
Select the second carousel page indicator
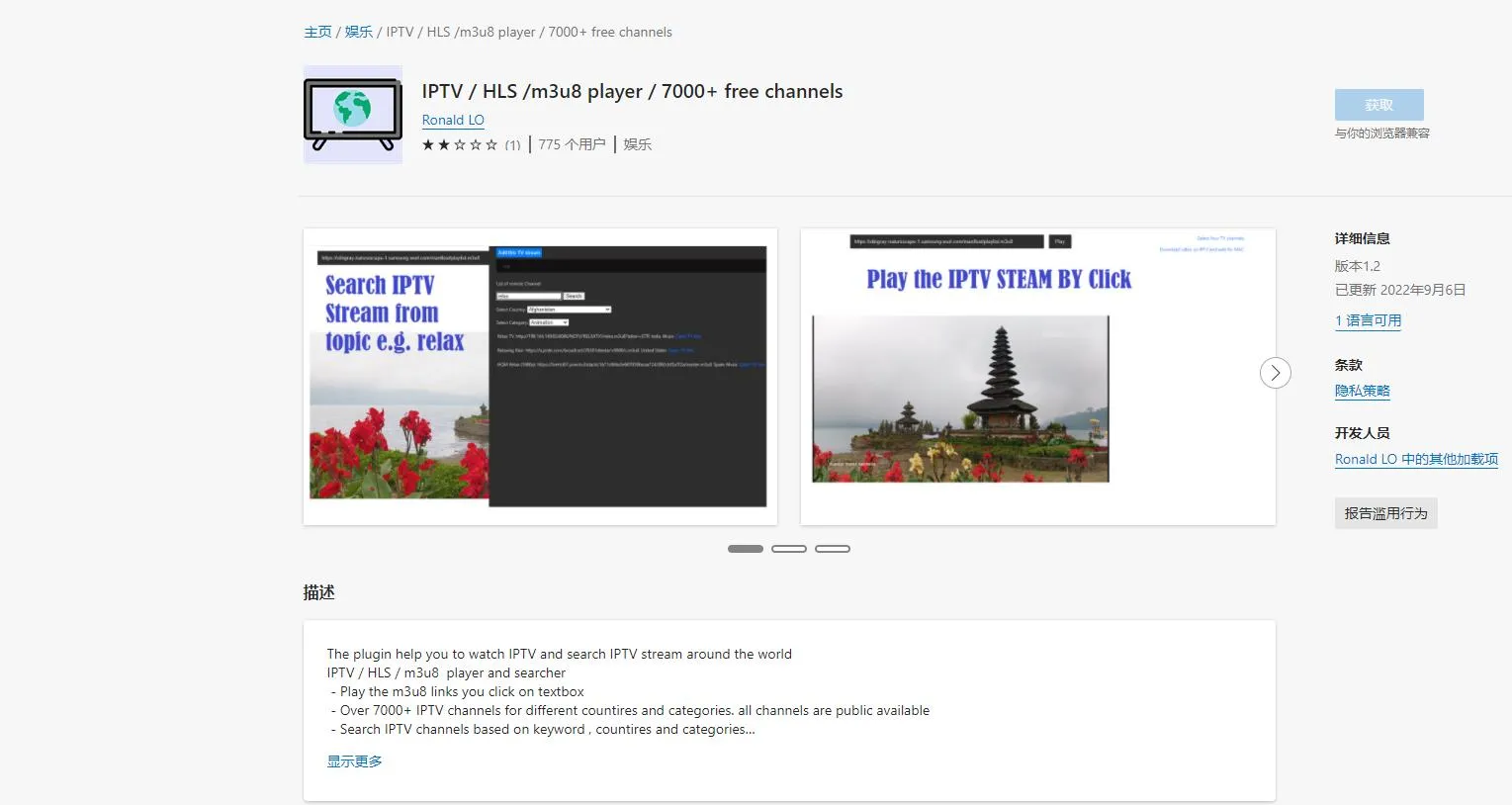pos(789,549)
